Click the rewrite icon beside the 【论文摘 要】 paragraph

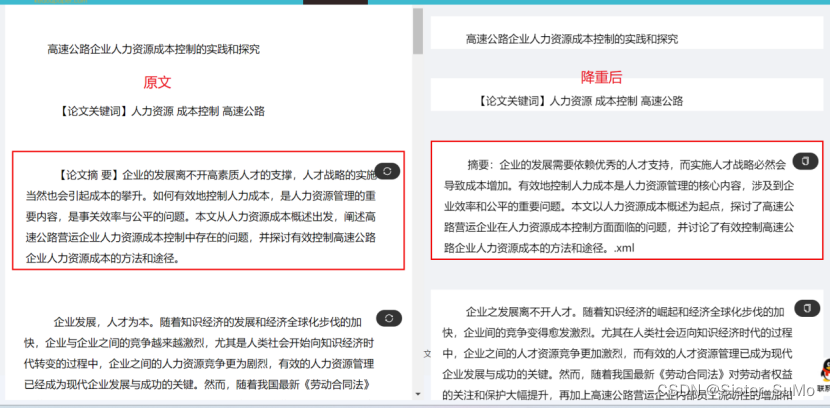point(387,171)
